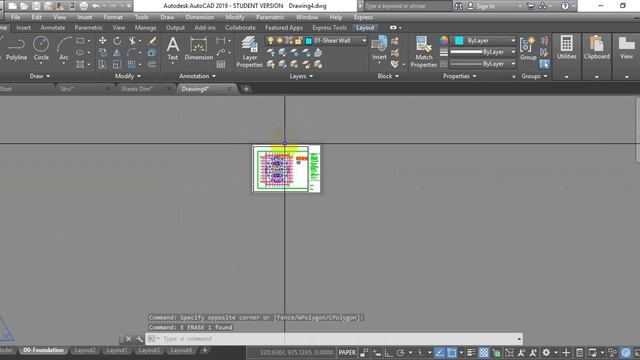Screen dimensions: 640x360
Task: Toggle polar tracking in status bar
Action: (x=400, y=353)
